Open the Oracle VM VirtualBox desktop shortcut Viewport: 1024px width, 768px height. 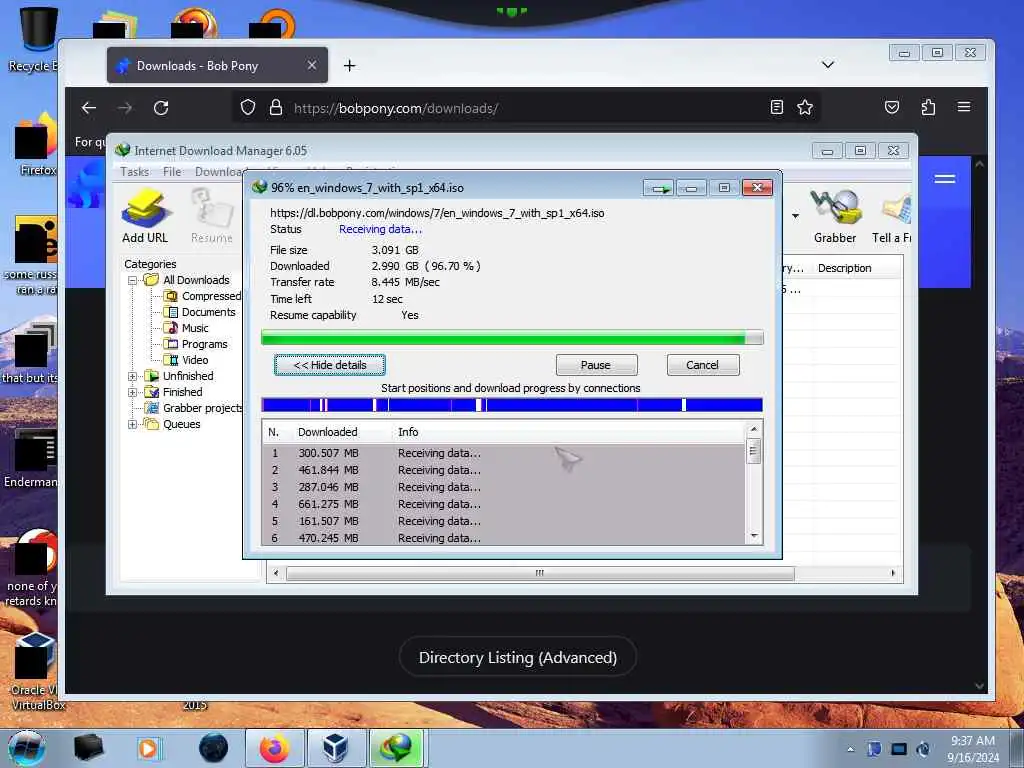tap(34, 670)
